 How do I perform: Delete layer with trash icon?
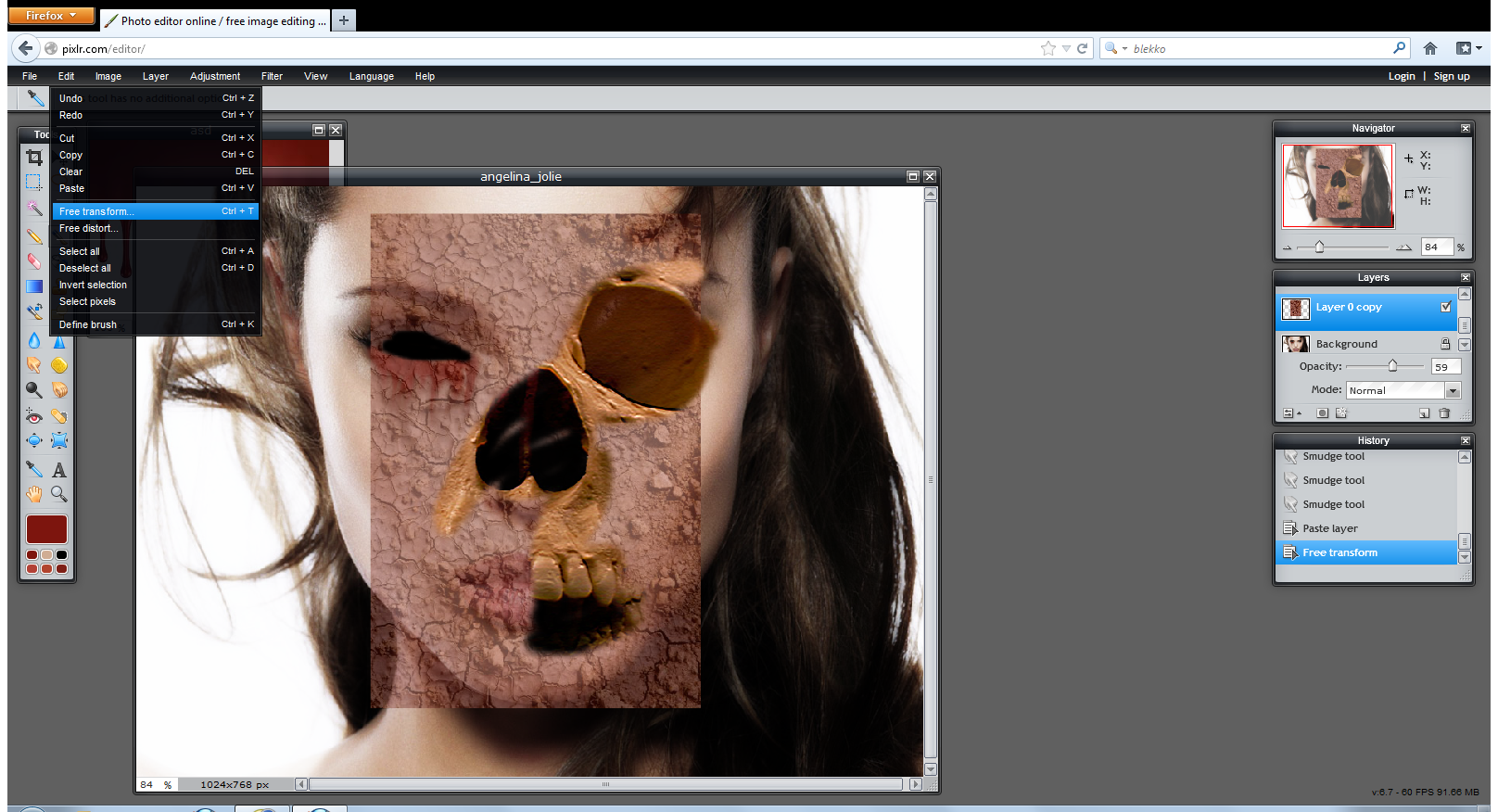coord(1444,413)
